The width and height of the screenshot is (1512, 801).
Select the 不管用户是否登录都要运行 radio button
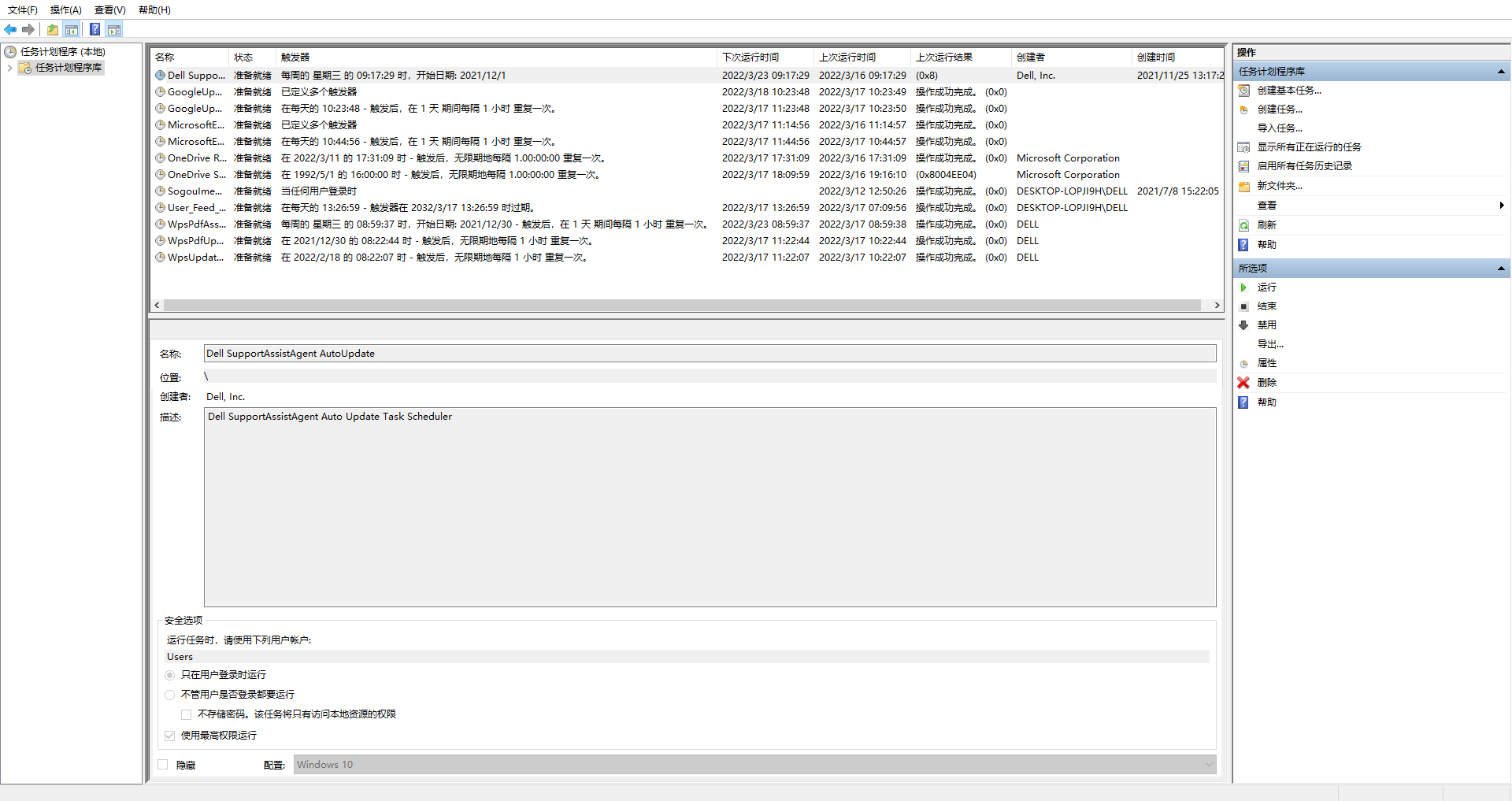point(170,695)
